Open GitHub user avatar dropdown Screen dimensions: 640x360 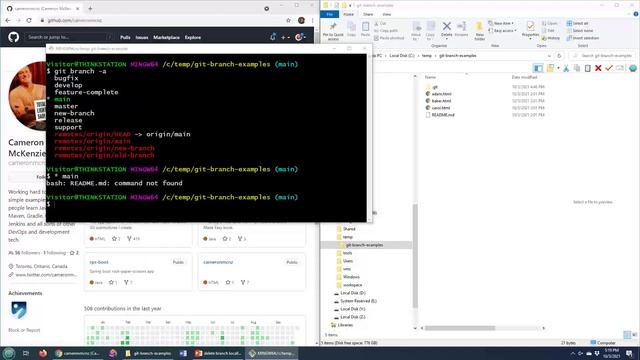[300, 38]
